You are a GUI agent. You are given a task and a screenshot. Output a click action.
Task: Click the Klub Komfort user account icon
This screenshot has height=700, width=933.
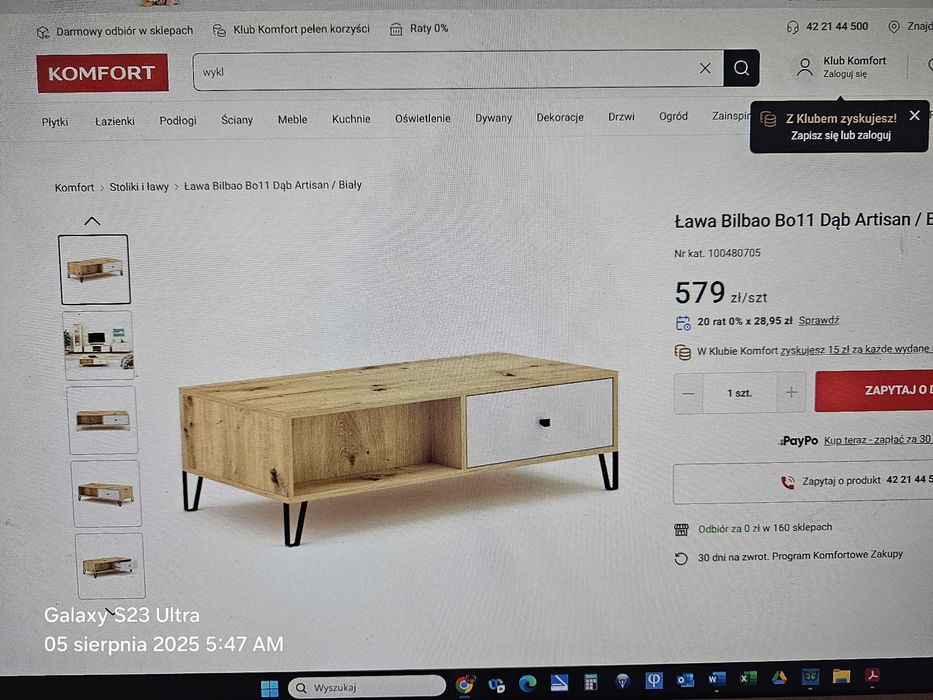(804, 67)
